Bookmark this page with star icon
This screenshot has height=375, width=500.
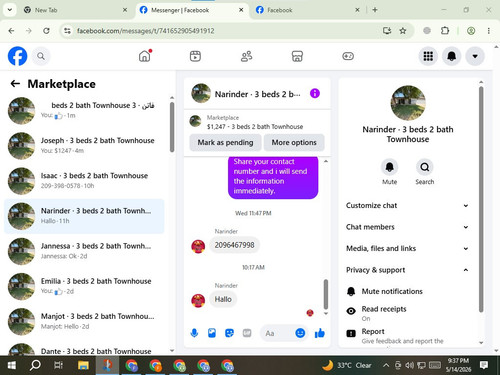tap(403, 31)
